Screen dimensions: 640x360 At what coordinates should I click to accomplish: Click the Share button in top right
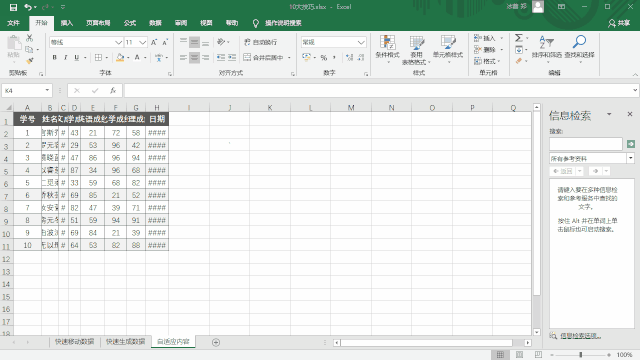click(x=619, y=23)
